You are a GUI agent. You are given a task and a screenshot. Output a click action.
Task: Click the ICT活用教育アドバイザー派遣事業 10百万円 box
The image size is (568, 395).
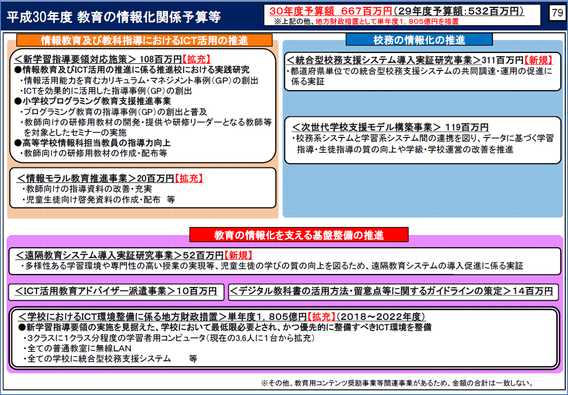click(116, 292)
